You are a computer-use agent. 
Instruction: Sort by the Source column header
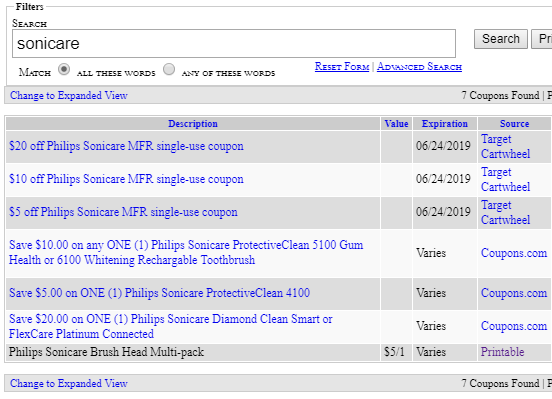coord(514,124)
